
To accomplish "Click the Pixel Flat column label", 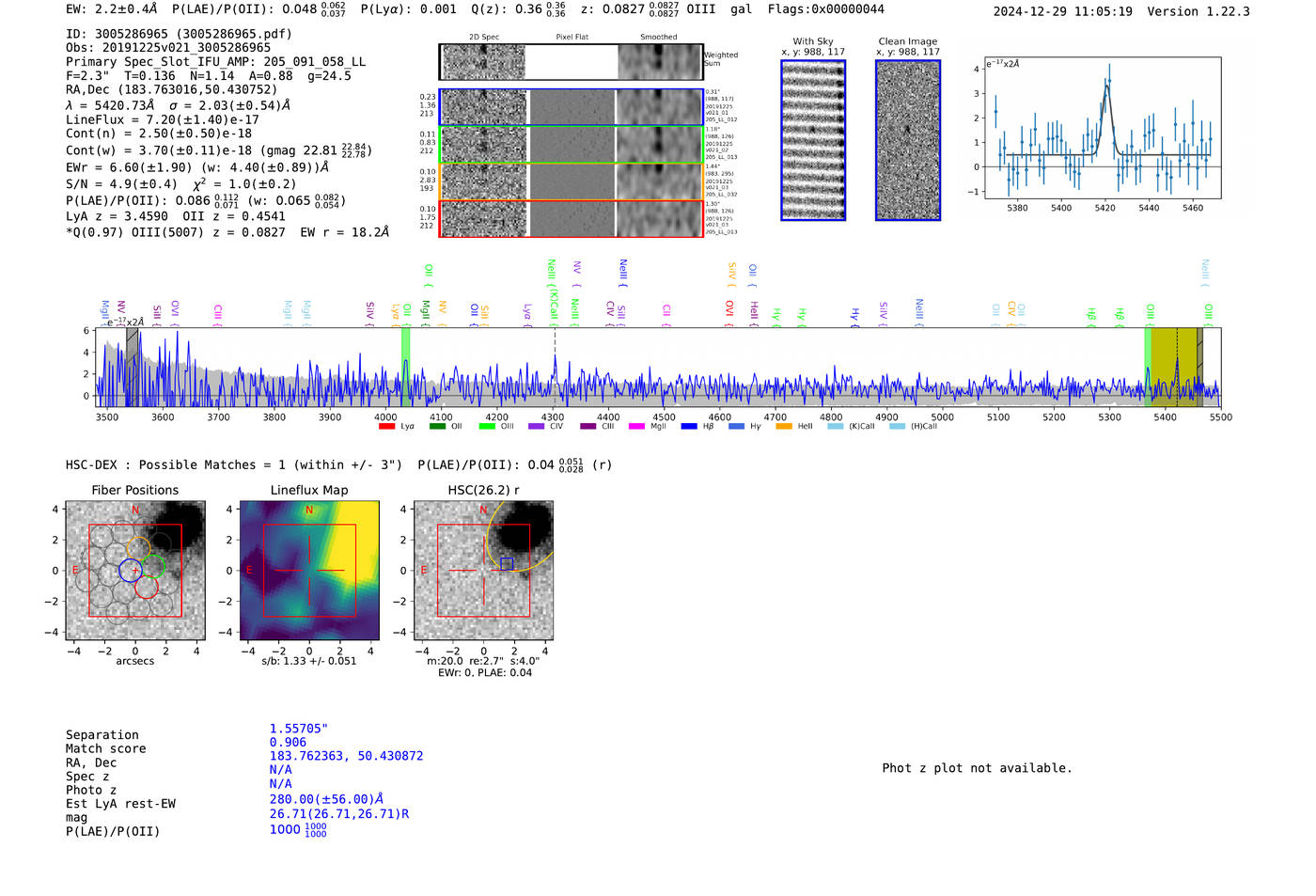I will pos(572,38).
